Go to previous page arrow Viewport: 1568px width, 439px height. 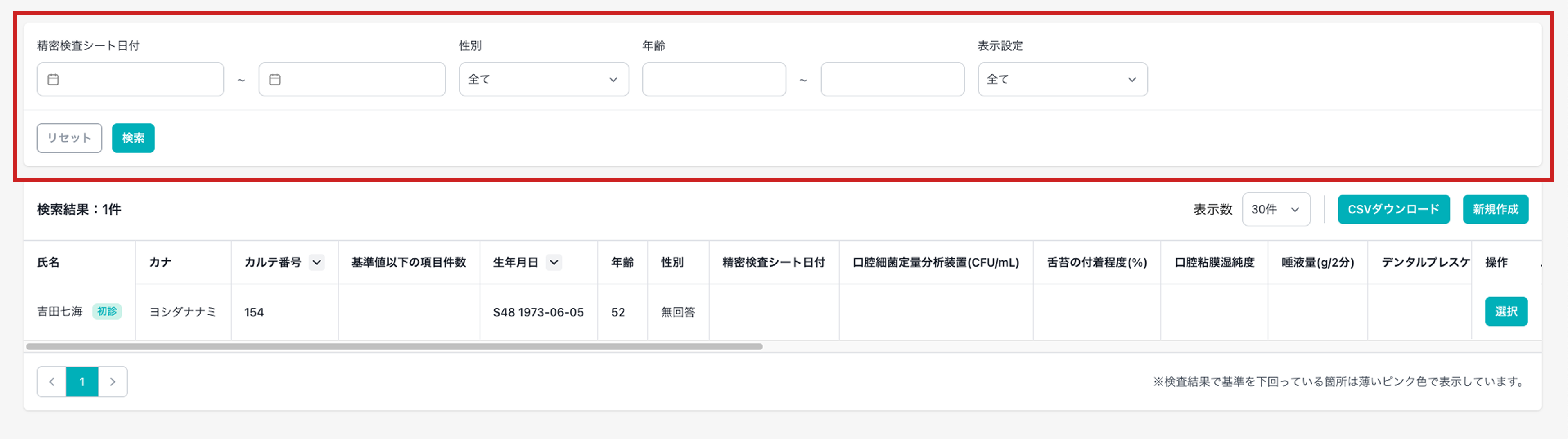pyautogui.click(x=52, y=382)
